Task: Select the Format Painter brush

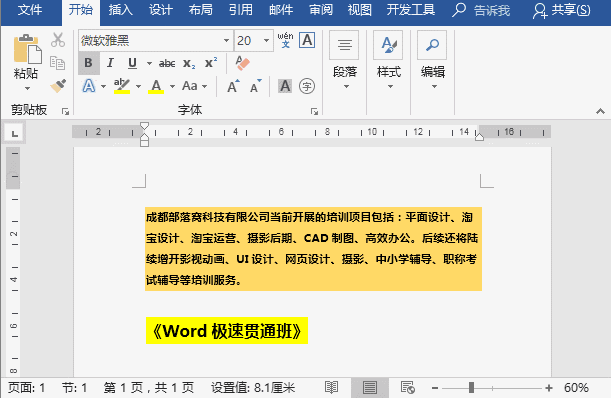Action: 58,85
